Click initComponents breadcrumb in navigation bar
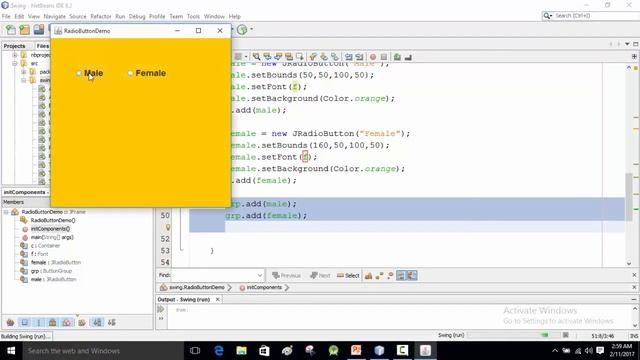640x360 pixels. 260,287
